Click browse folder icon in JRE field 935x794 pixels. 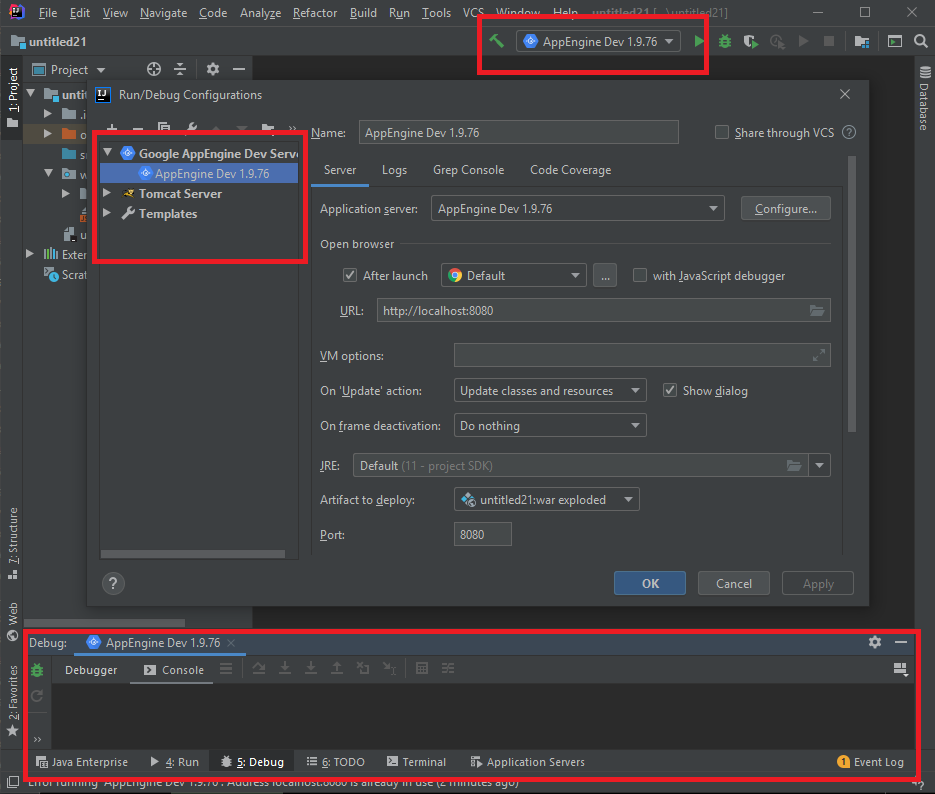794,466
